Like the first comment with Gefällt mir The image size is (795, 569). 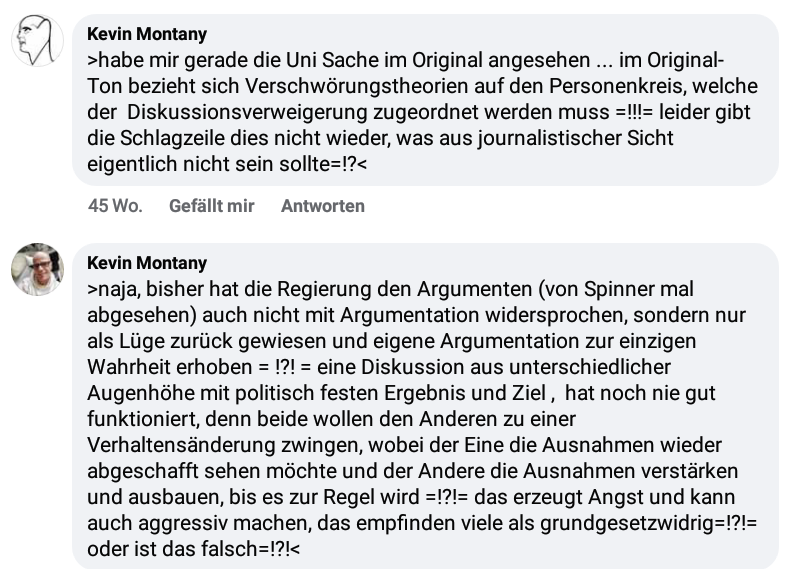tap(211, 206)
